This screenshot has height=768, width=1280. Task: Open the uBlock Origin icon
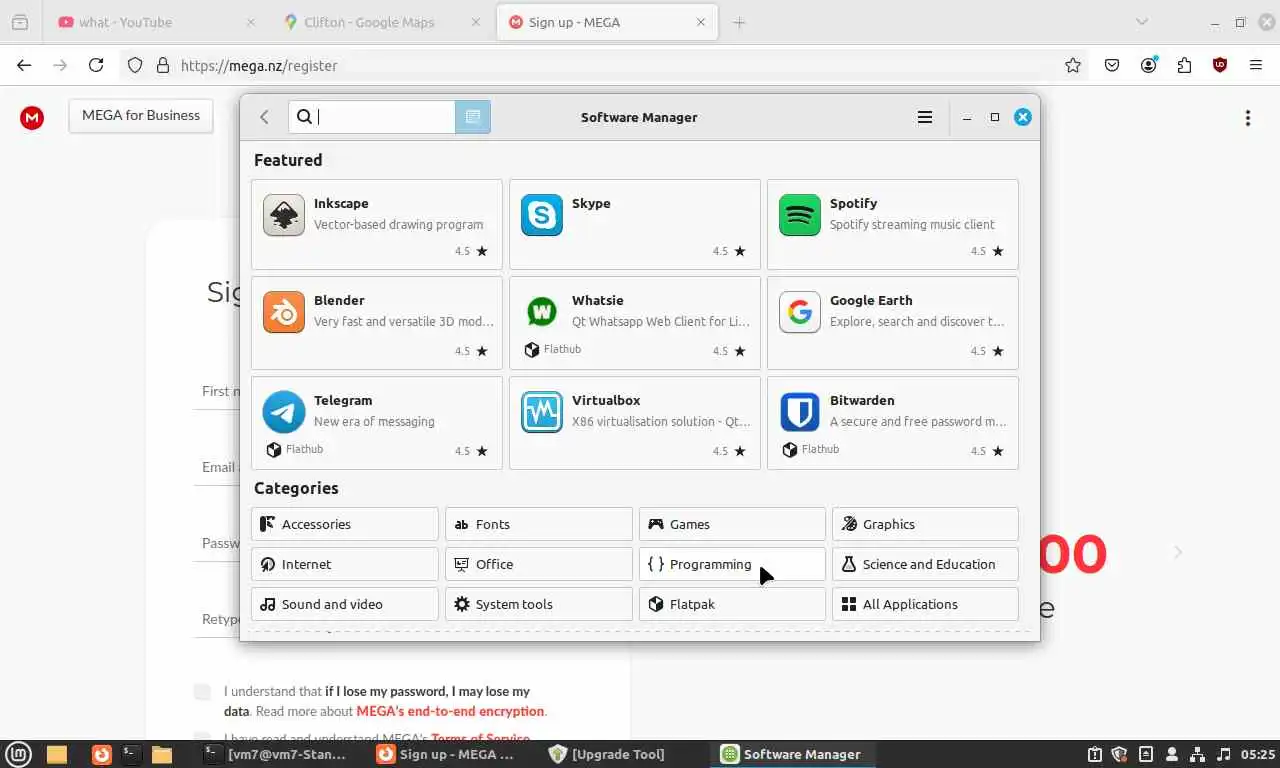(x=1220, y=65)
